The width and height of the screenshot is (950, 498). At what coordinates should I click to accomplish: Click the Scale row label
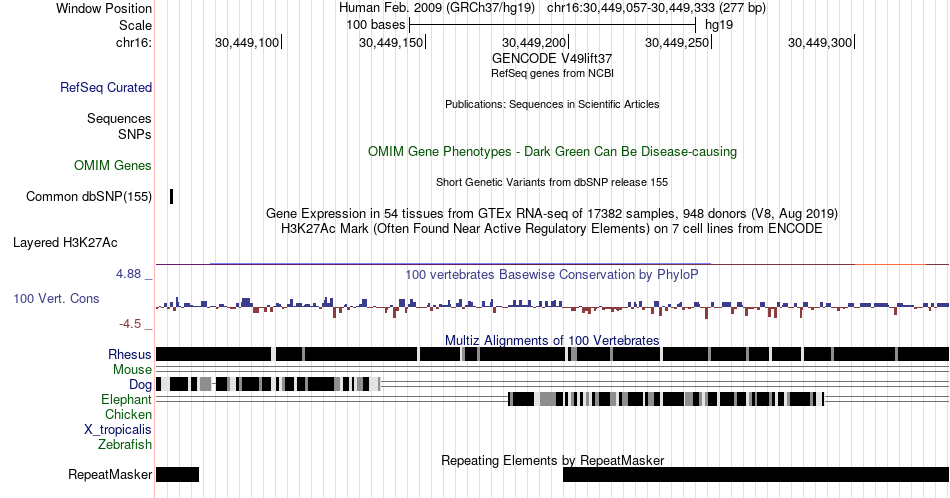click(x=135, y=25)
